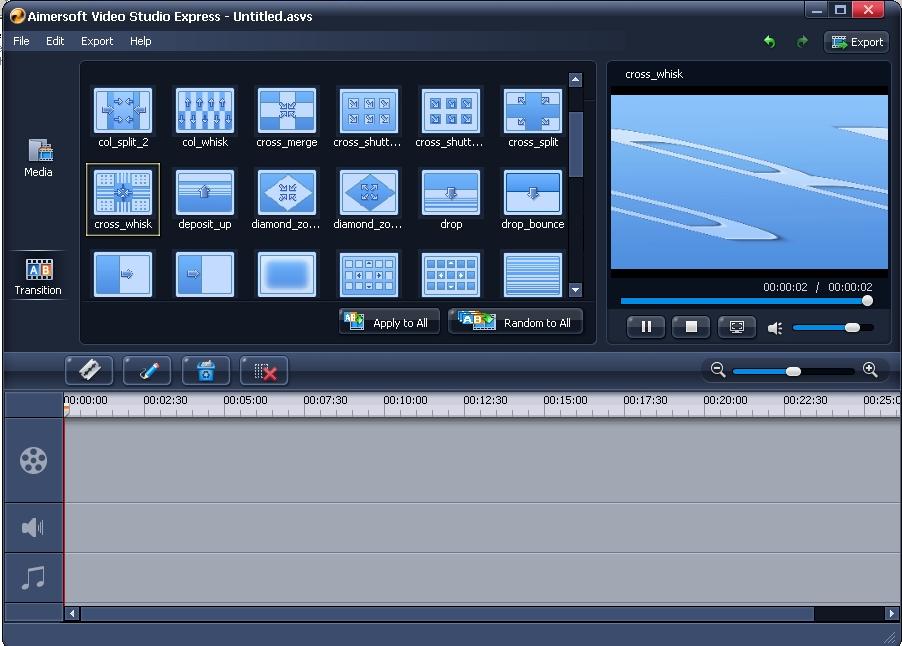
Task: Select the cross_split transition
Action: 533,117
